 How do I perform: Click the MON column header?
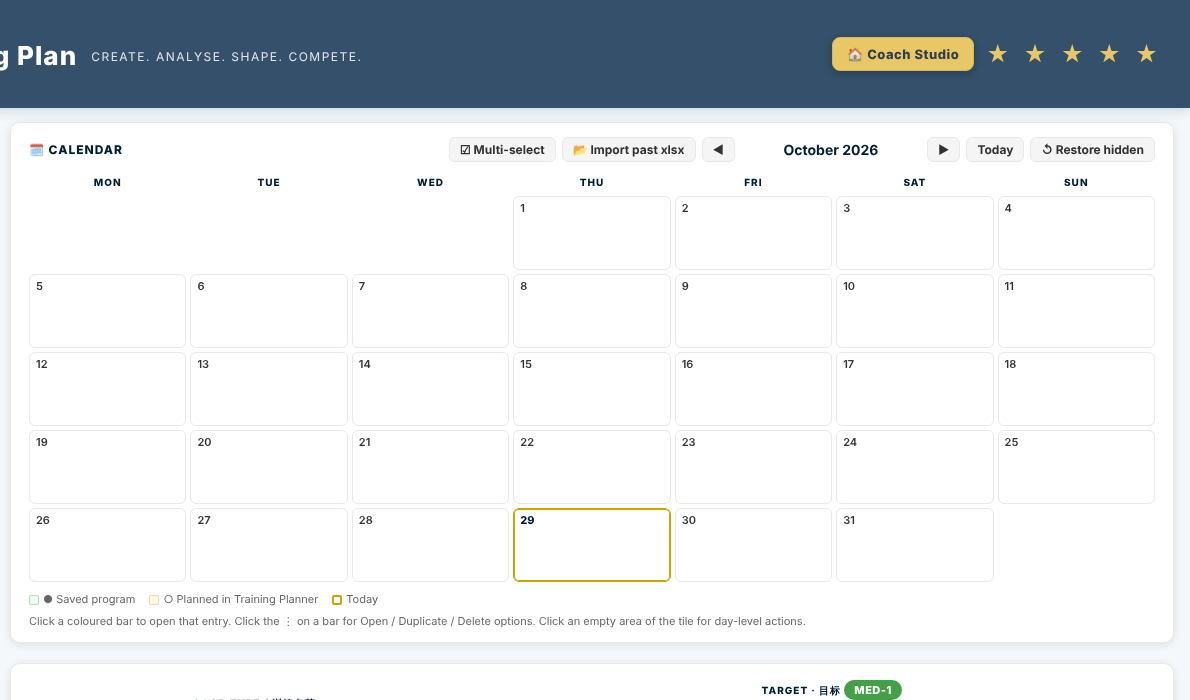coord(107,182)
